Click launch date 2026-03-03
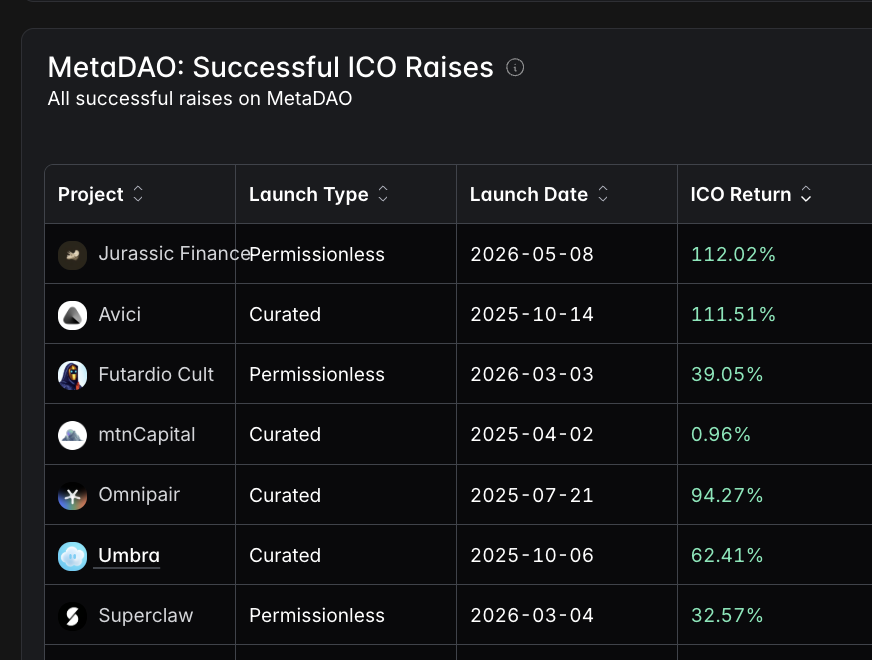The height and width of the screenshot is (660, 872). tap(532, 374)
